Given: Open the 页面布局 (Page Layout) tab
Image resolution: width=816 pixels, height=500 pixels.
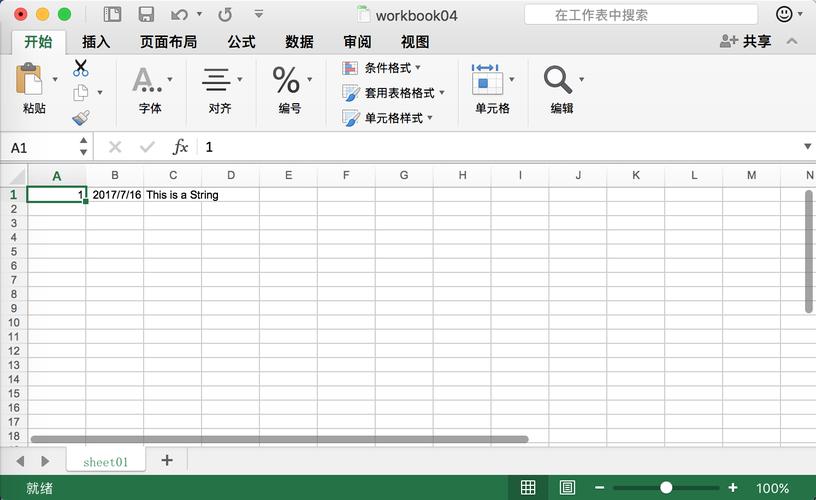Looking at the screenshot, I should 169,42.
